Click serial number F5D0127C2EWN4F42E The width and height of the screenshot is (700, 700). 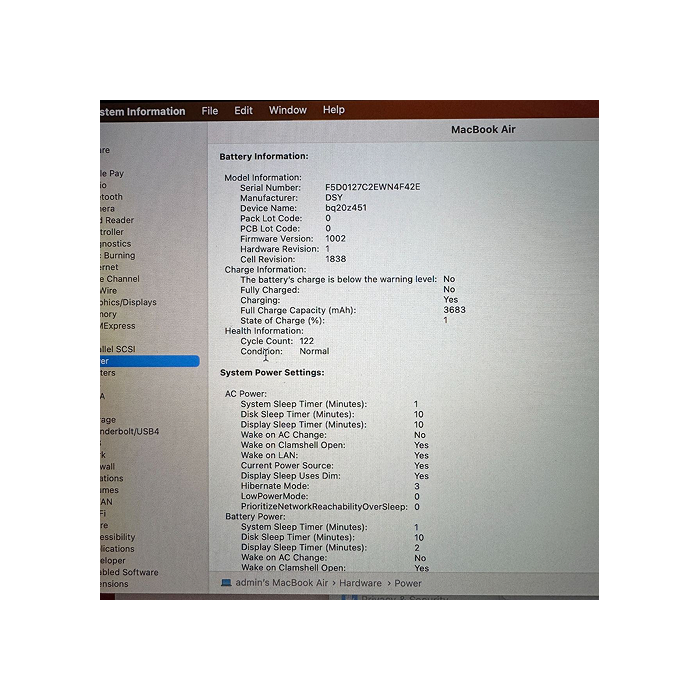click(372, 187)
